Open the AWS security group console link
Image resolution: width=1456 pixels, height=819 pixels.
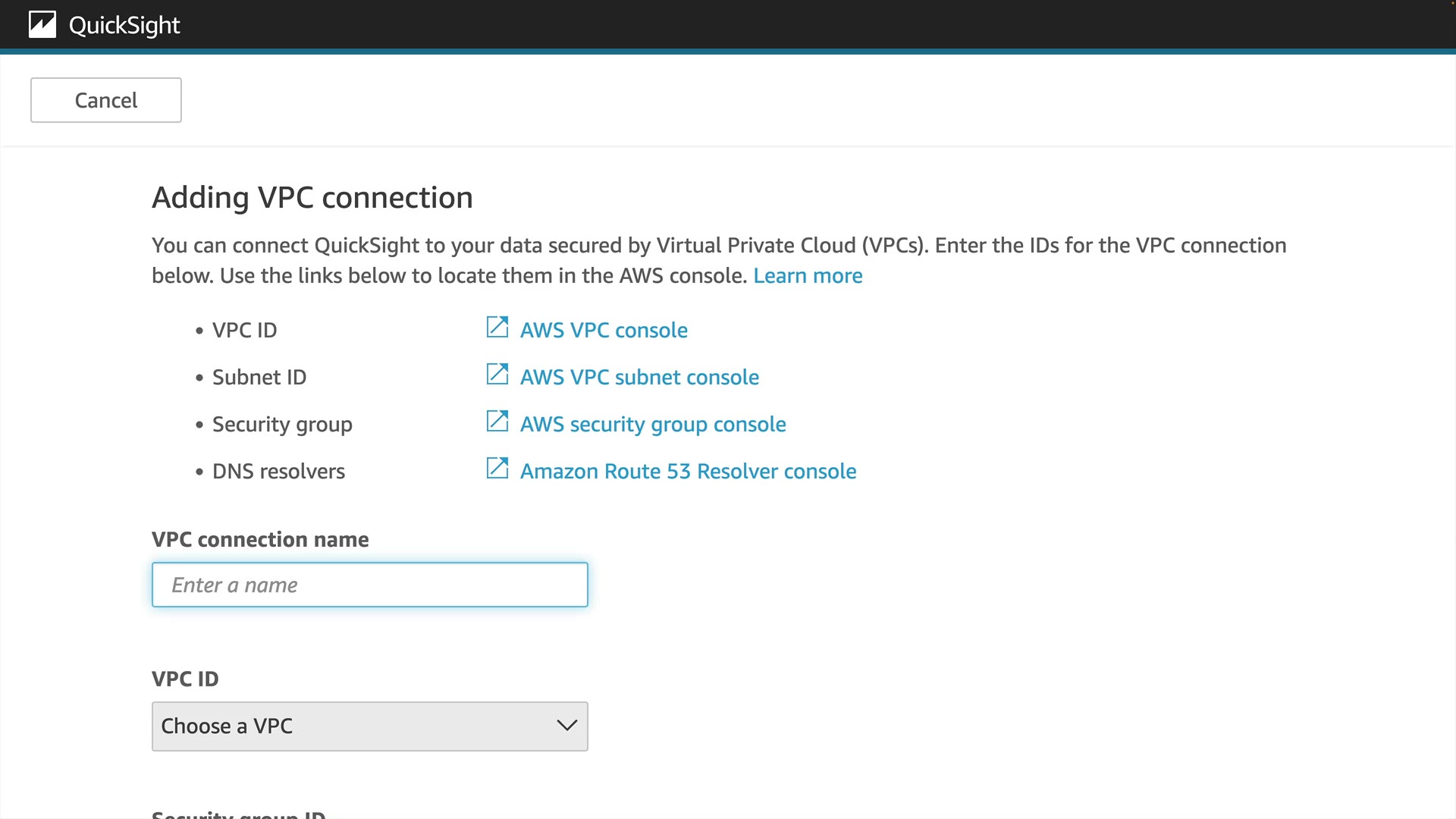click(x=653, y=424)
